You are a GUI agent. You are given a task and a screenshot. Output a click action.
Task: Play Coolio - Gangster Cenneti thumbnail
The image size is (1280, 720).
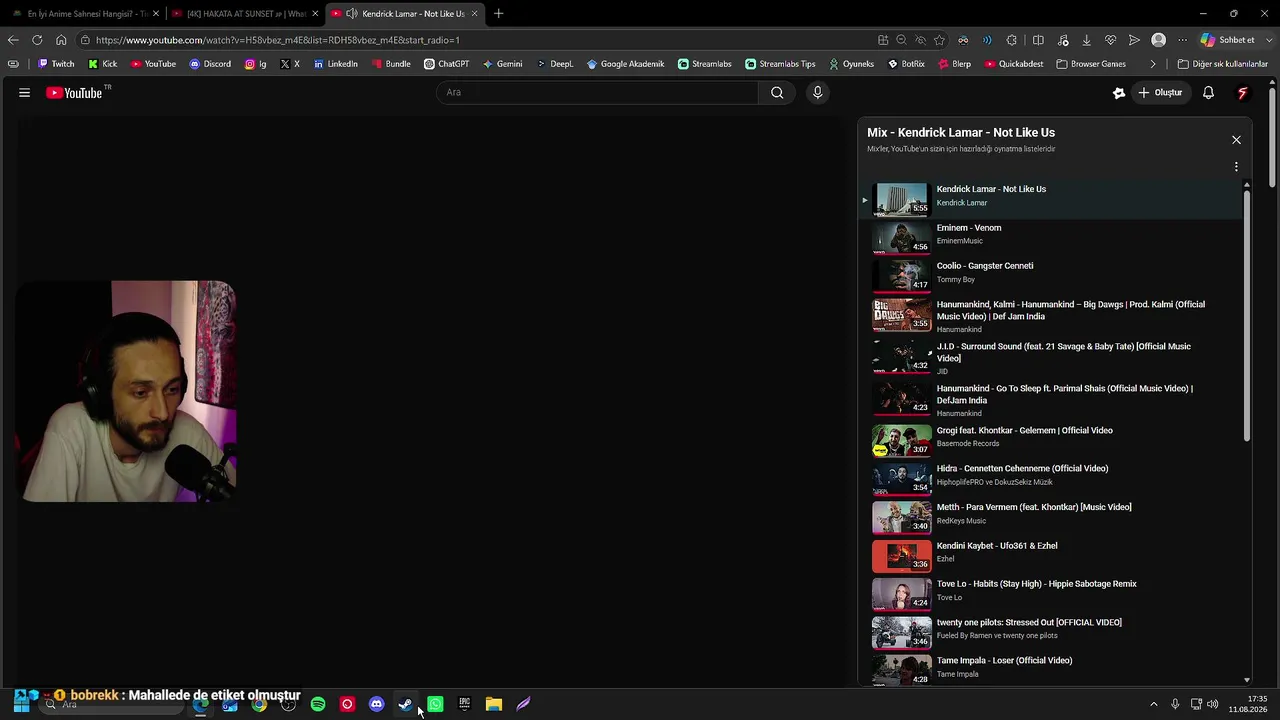click(901, 276)
